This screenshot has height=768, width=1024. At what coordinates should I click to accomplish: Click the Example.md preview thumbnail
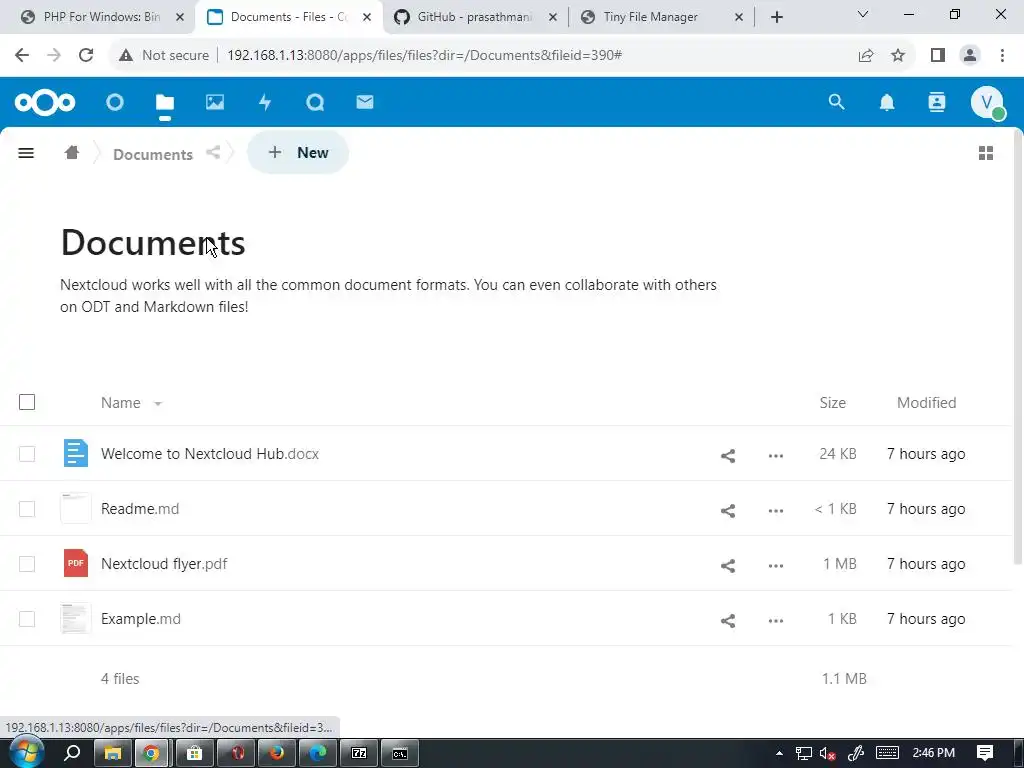(x=76, y=618)
